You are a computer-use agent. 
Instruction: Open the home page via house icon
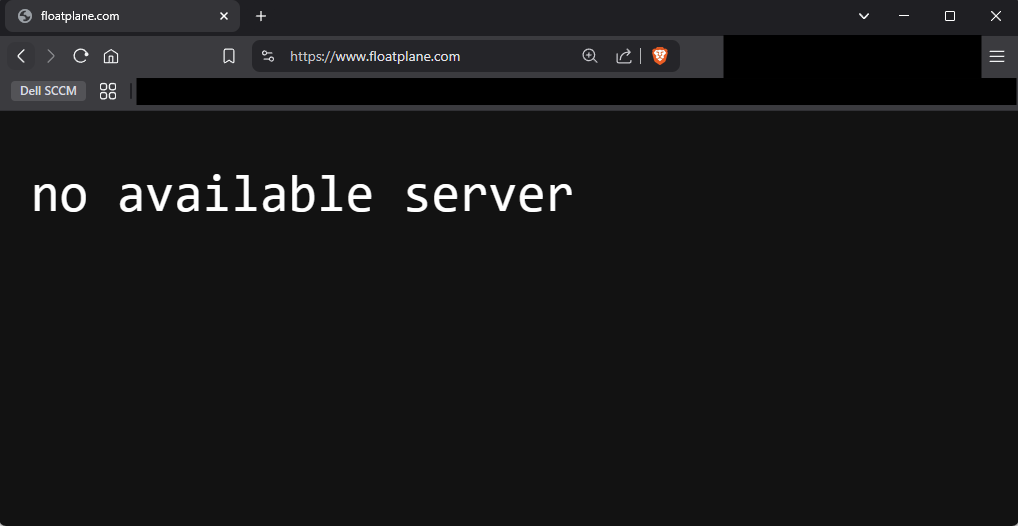[x=111, y=56]
